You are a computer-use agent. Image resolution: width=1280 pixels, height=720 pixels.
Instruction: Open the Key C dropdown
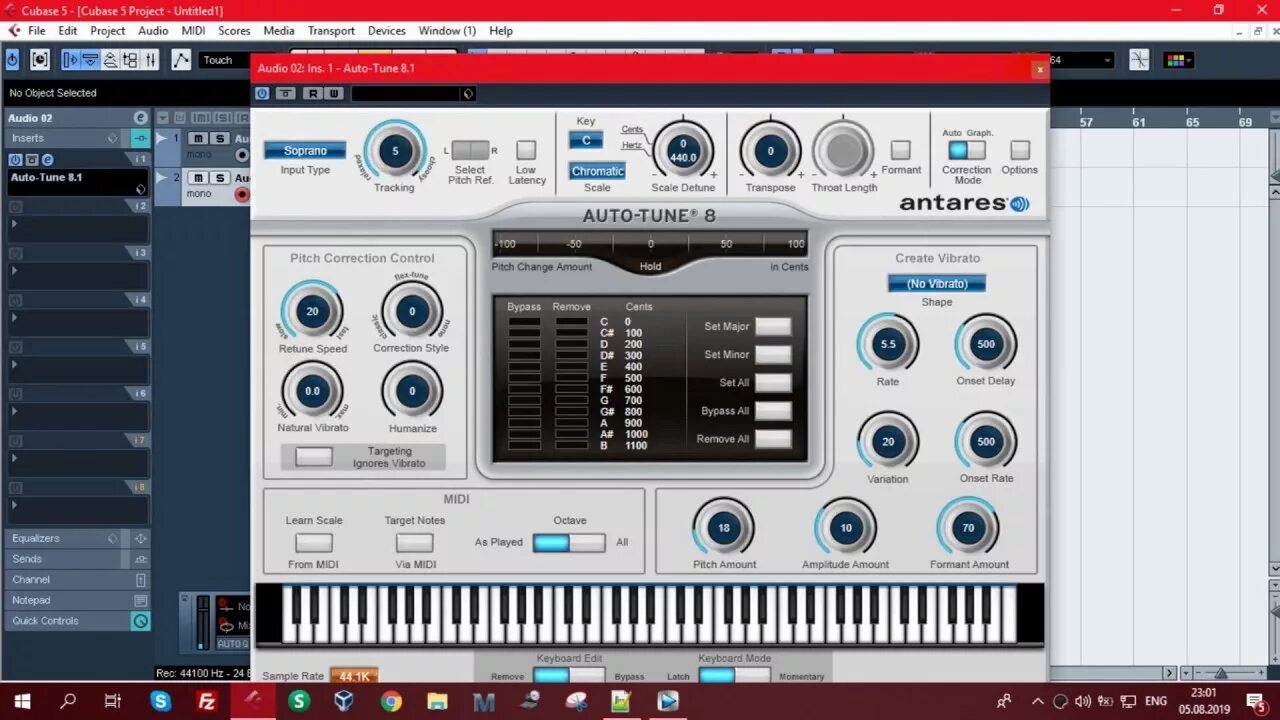point(586,140)
